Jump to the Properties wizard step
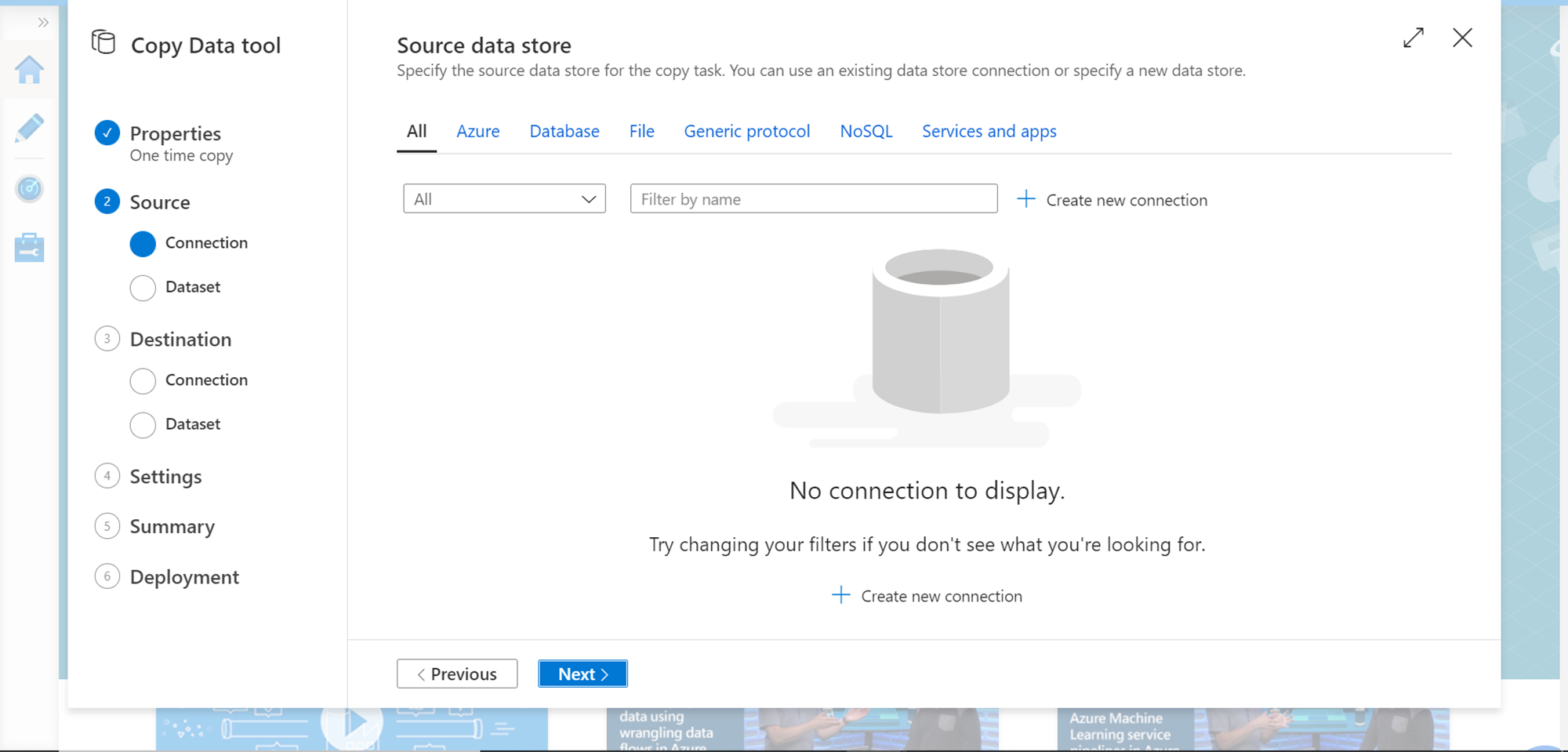This screenshot has width=1568, height=752. tap(175, 134)
